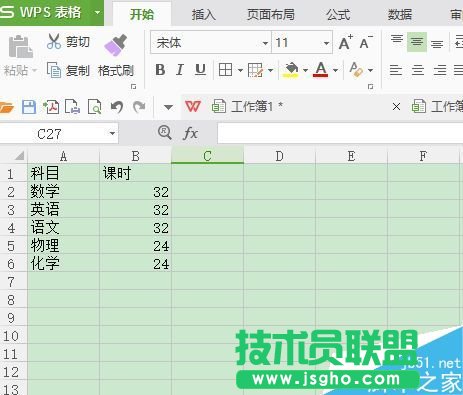This screenshot has width=463, height=395.
Task: Click the print icon
Action: (72, 107)
